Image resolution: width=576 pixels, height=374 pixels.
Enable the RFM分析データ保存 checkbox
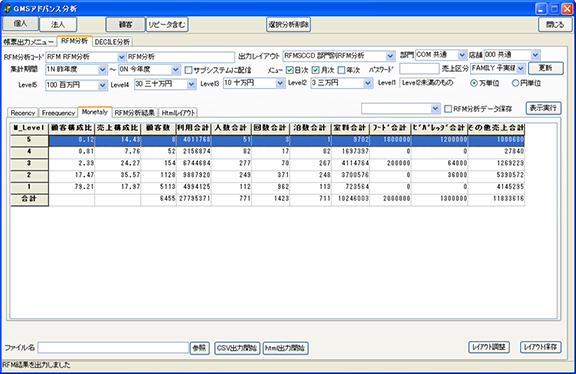click(448, 109)
